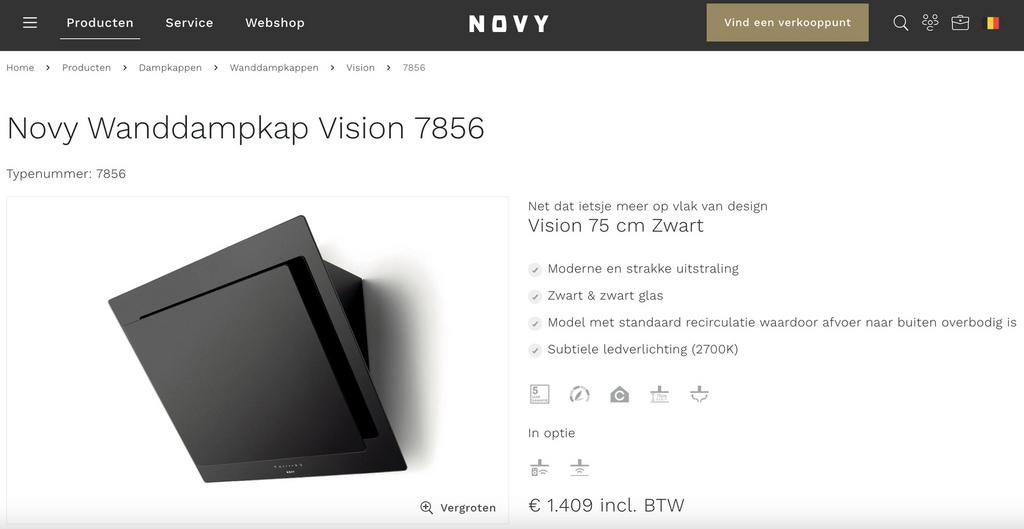Click Vergroten to enlarge product image
Screen dimensions: 1024x529
(458, 507)
